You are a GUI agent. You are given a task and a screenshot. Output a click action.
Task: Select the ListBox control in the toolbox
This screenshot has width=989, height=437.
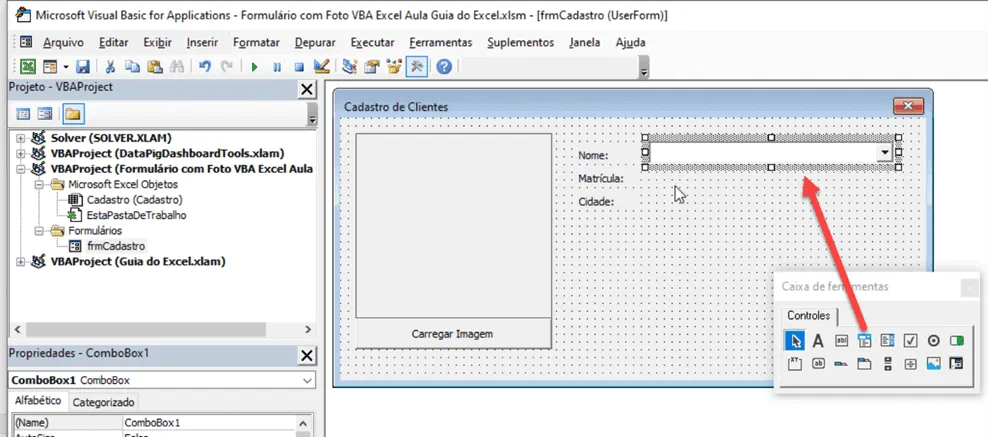[887, 341]
